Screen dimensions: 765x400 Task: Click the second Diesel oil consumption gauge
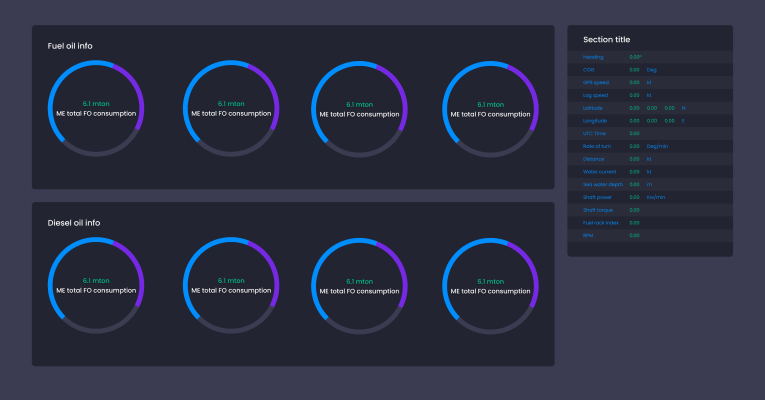point(231,285)
